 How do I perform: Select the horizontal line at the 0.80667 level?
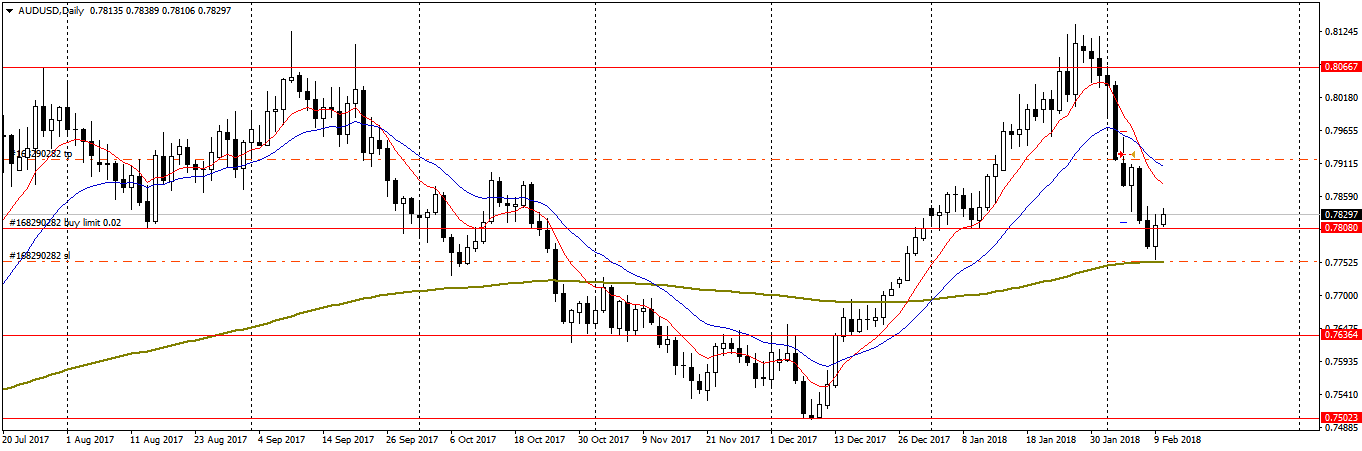pos(660,67)
